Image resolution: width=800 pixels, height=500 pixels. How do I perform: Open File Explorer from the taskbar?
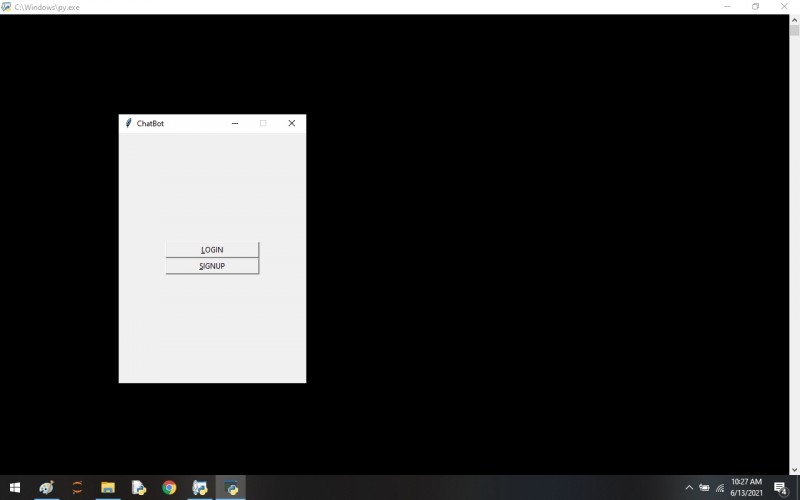click(x=108, y=488)
